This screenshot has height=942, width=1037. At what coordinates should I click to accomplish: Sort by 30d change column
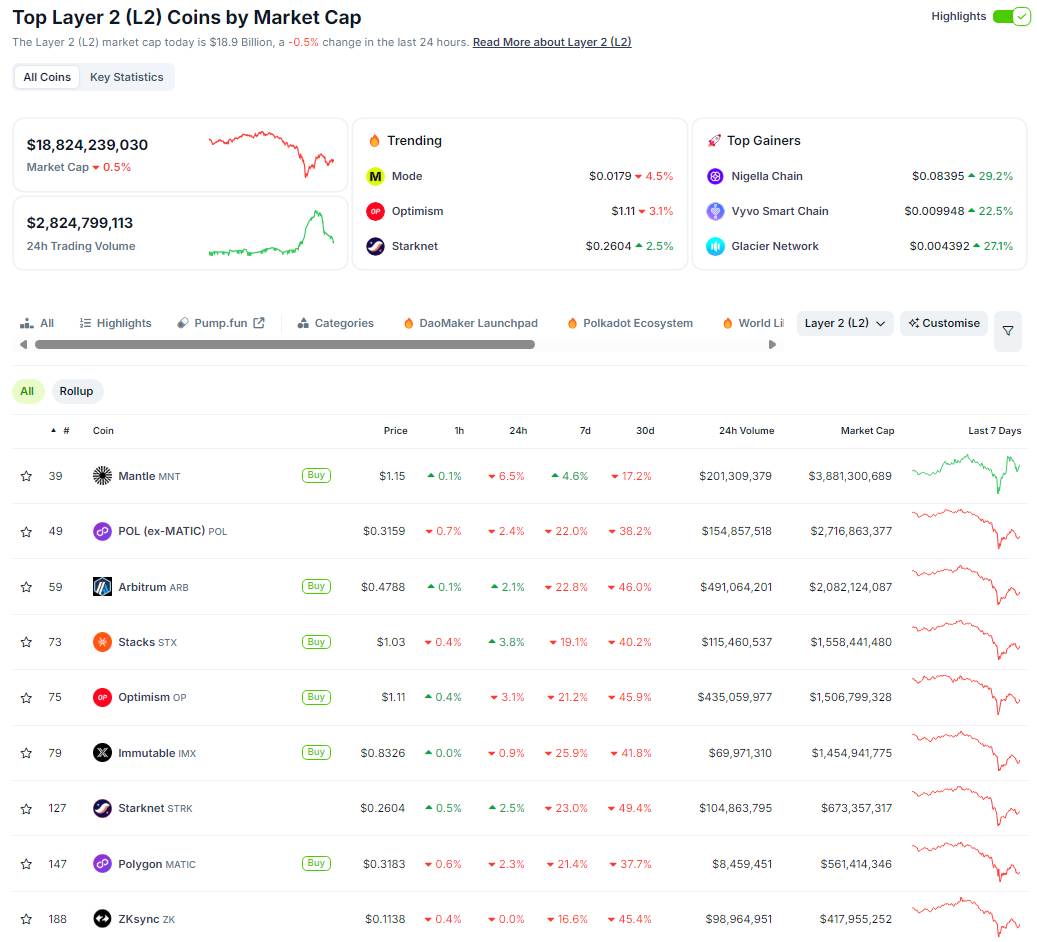point(645,431)
